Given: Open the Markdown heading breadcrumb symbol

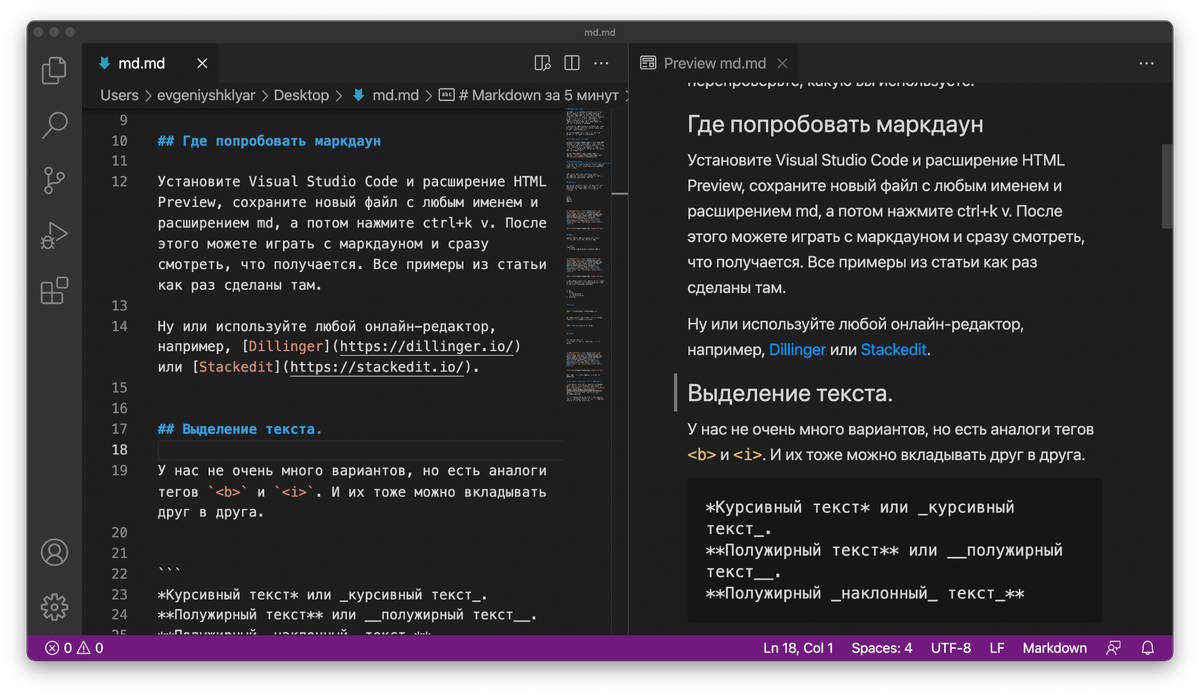Looking at the screenshot, I should (x=529, y=95).
